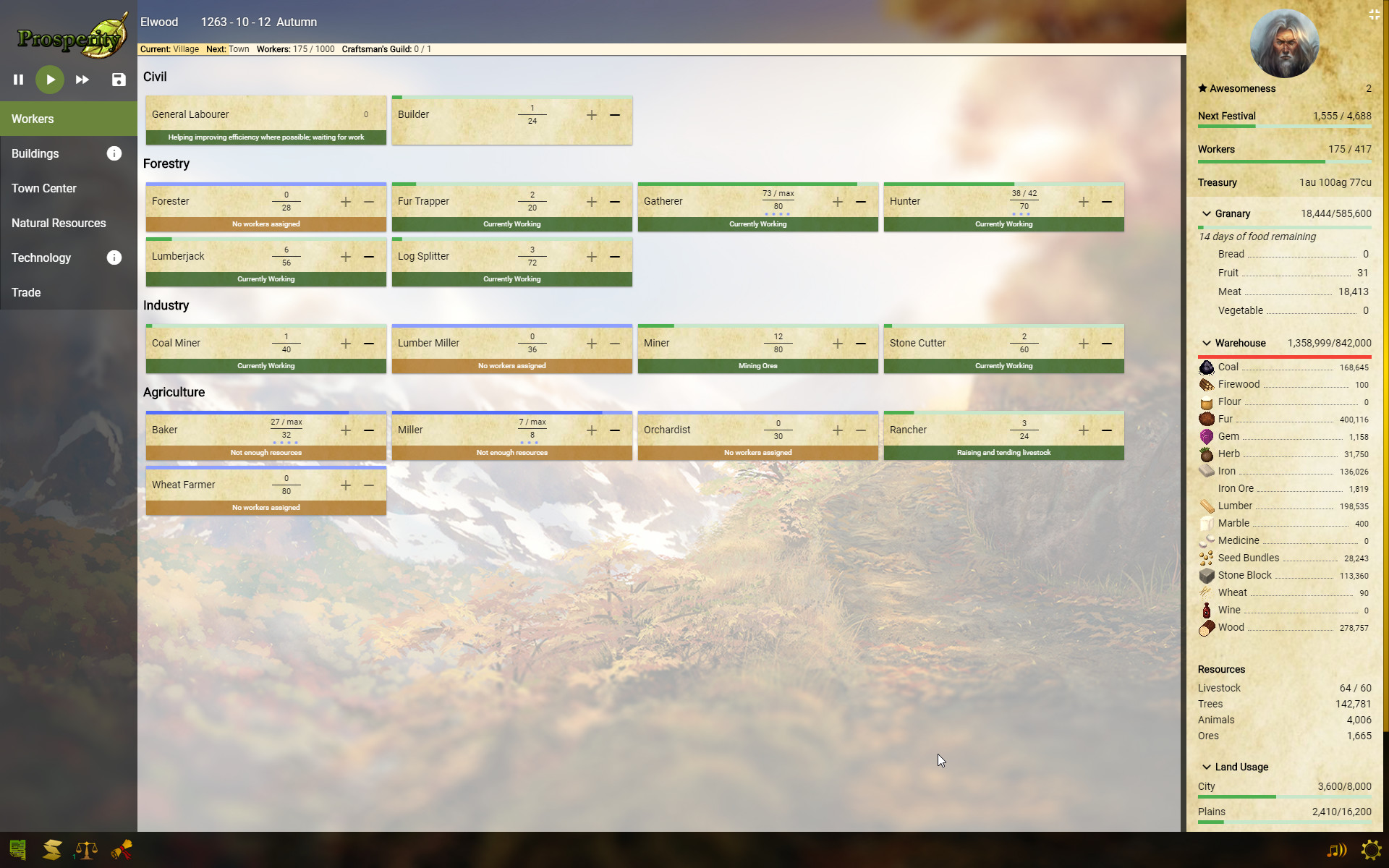Remove a worker from the Lumberjack job

click(x=369, y=257)
